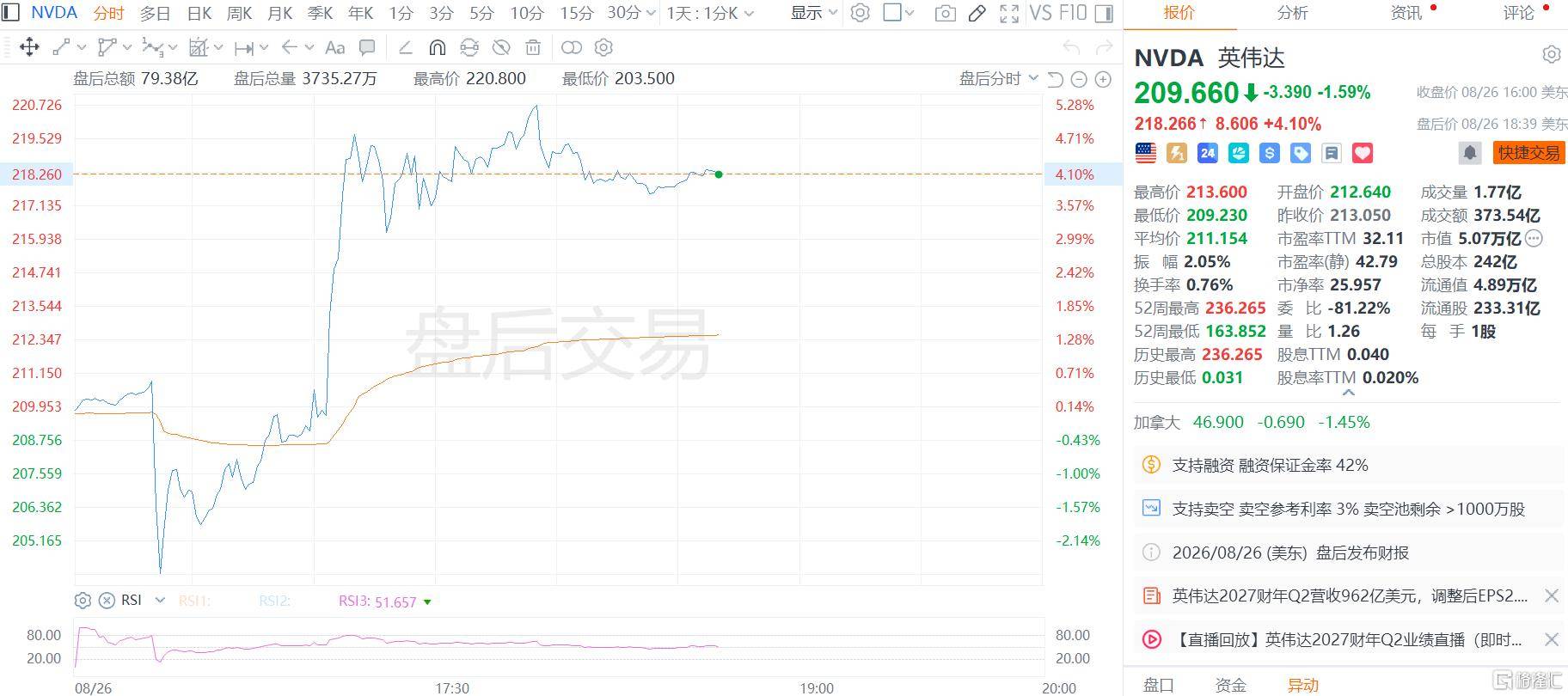Switch to the 多日 multi-day chart
1568x696 pixels.
(155, 13)
